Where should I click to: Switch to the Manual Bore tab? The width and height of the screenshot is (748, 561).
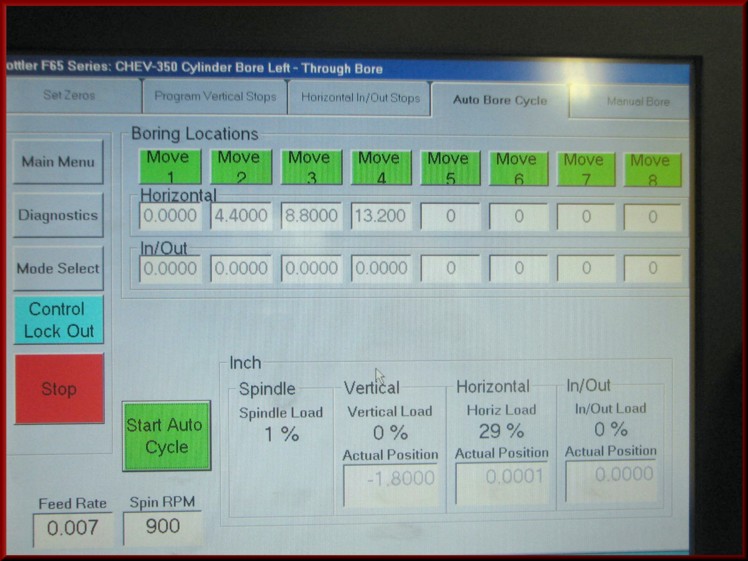(630, 102)
